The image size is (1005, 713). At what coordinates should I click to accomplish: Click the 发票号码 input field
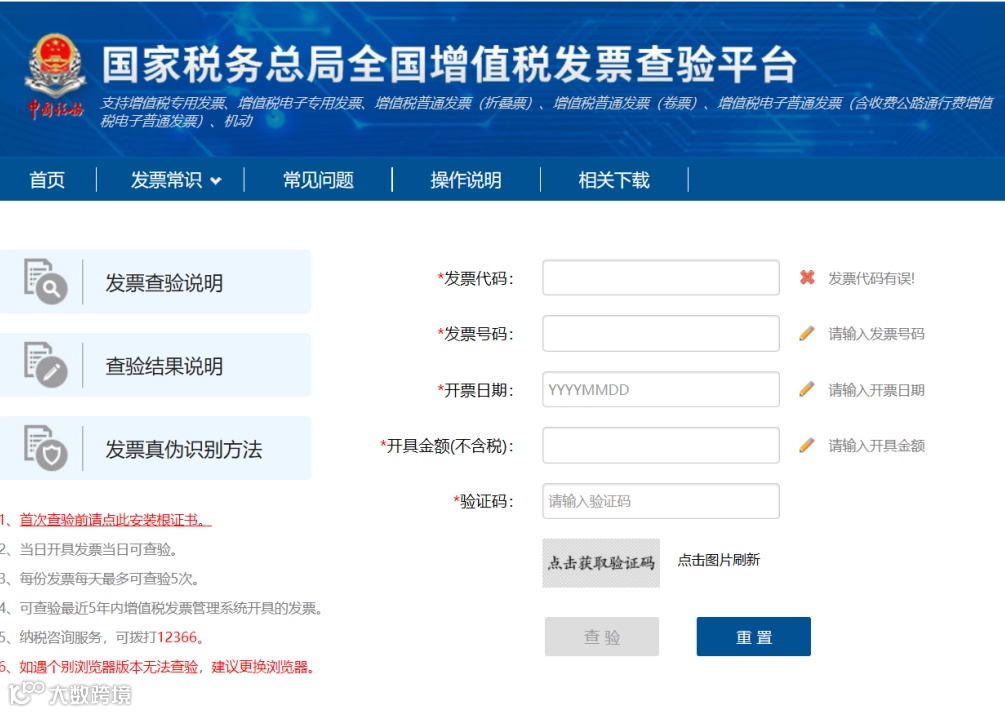tap(661, 333)
